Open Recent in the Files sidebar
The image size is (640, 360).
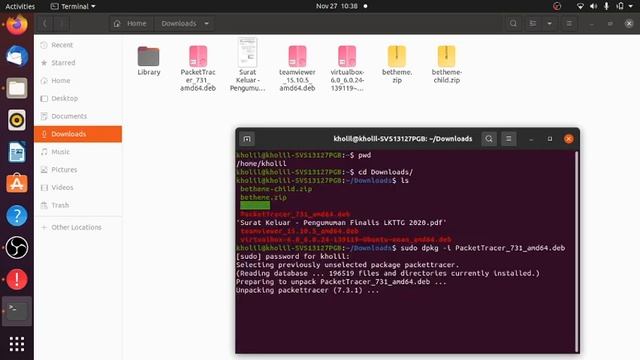78,45
